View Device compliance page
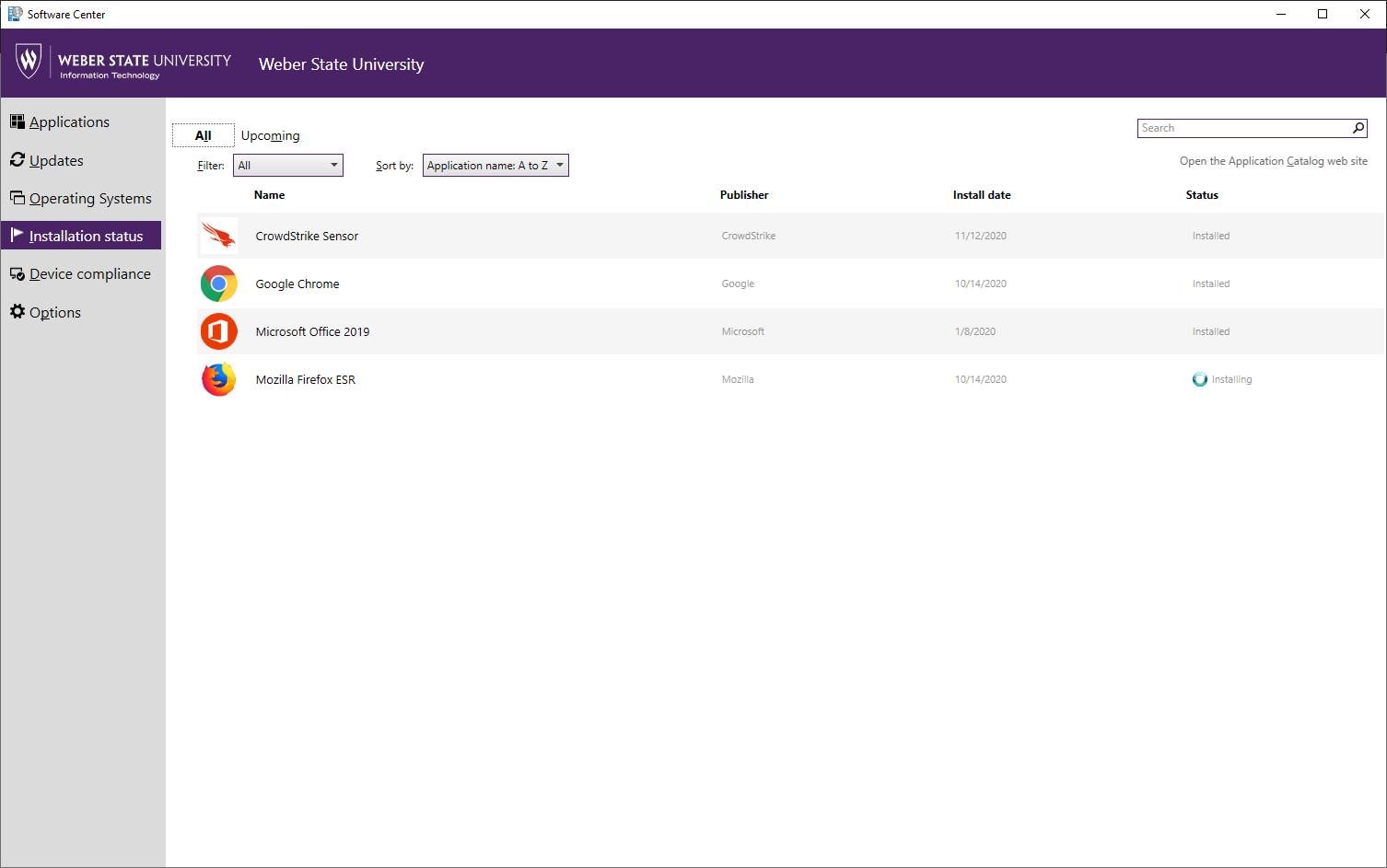The width and height of the screenshot is (1387, 868). click(89, 274)
